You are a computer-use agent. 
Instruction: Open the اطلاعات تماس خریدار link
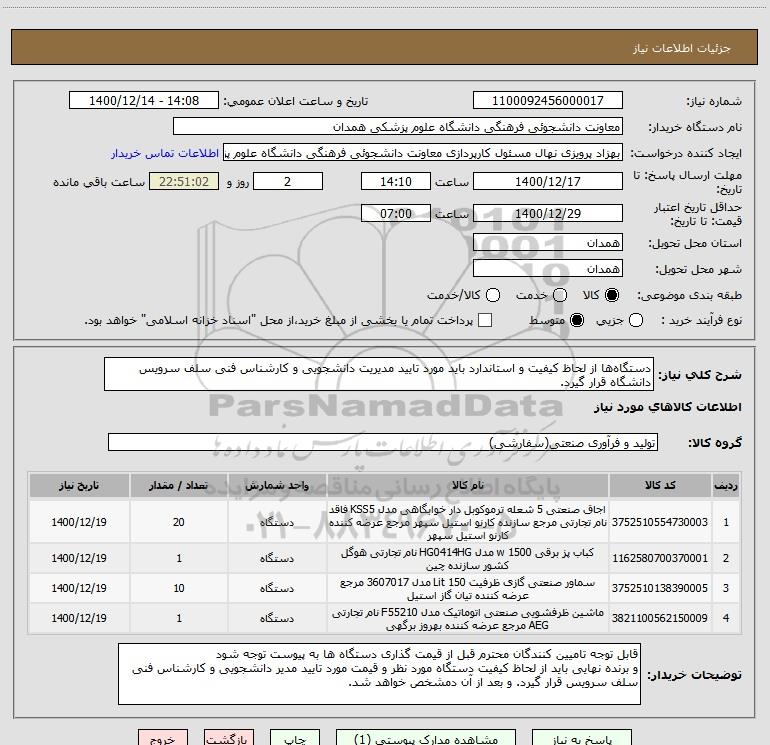point(165,153)
